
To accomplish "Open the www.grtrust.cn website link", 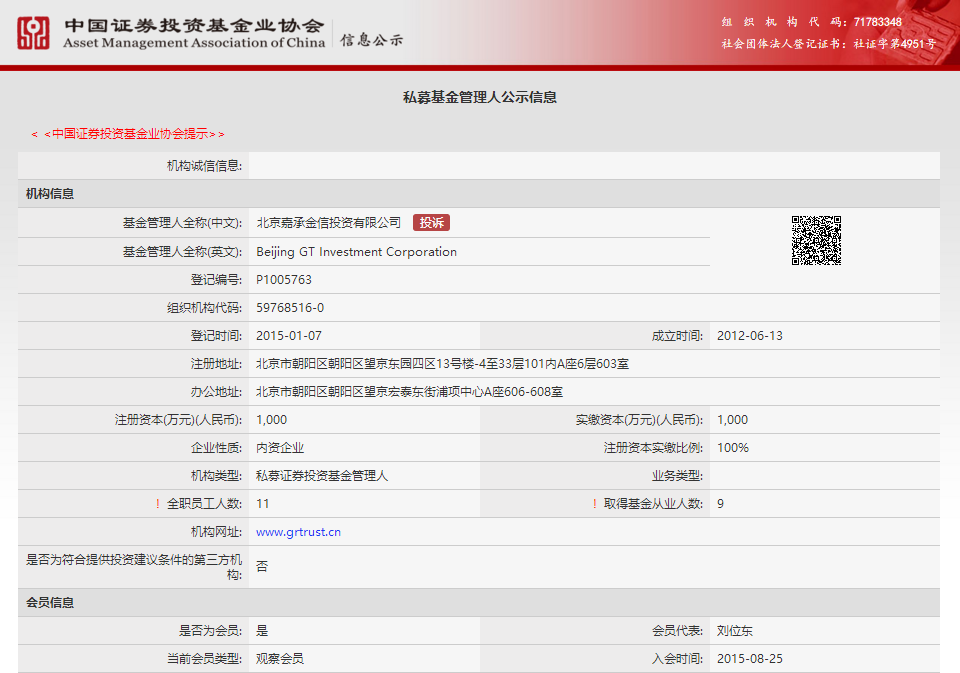I will coord(298,532).
